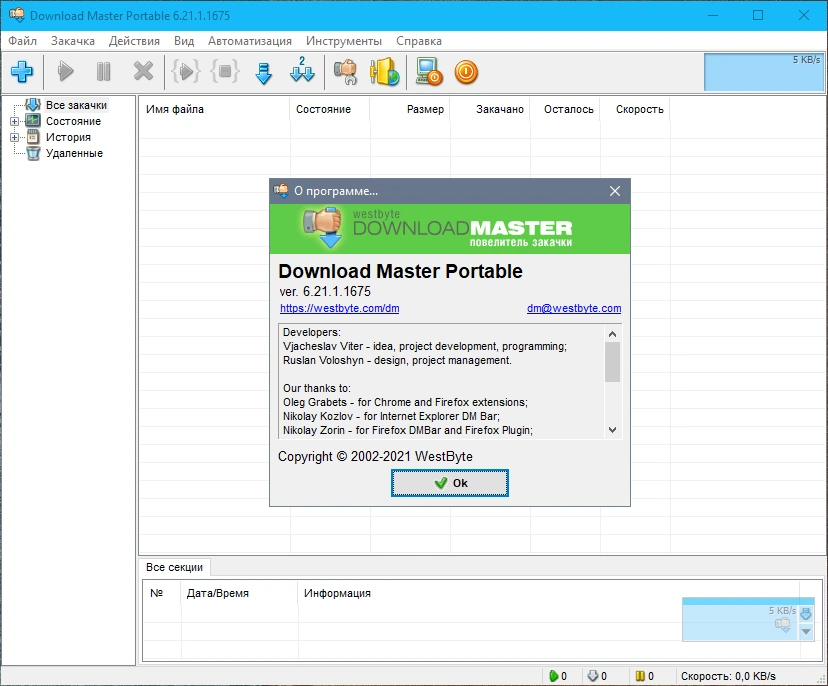This screenshot has height=686, width=828.
Task: Click the scrollbar thumb in credits box
Action: 613,362
